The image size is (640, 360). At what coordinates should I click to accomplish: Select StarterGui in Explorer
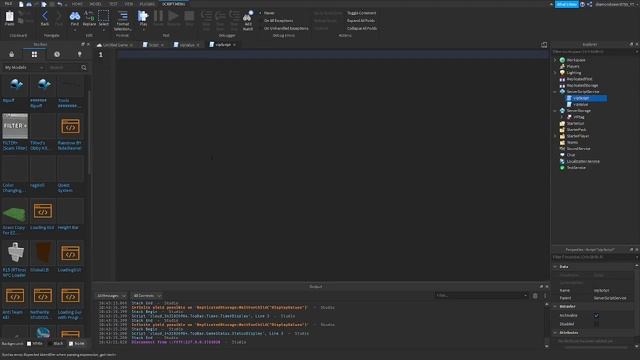575,123
